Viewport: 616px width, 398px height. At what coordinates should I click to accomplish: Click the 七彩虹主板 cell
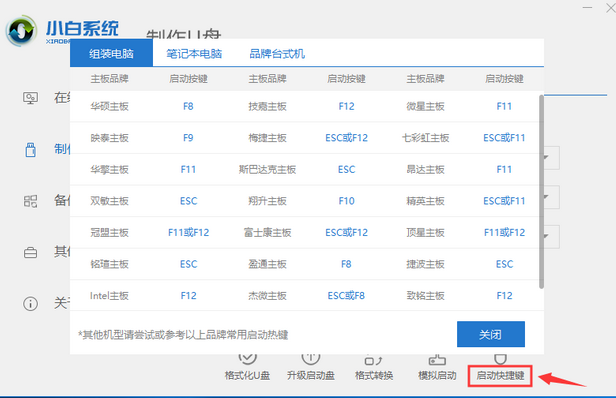425,138
